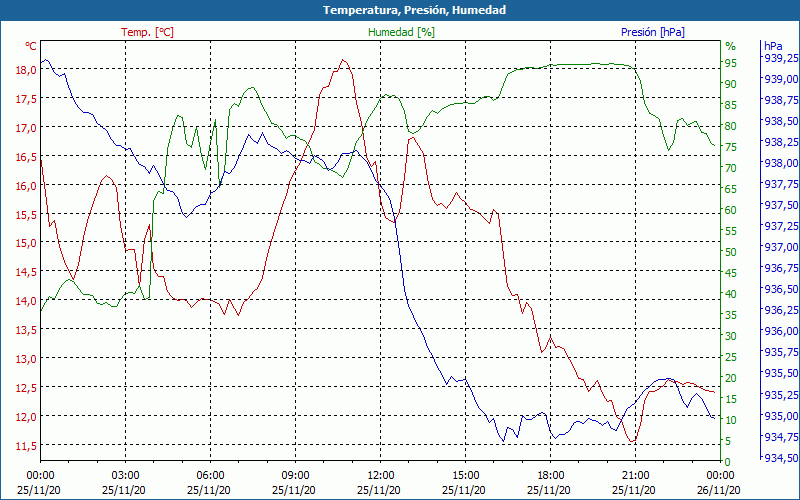Select the red 'Temp. [°C]' legend label
The height and width of the screenshot is (500, 800).
click(147, 32)
